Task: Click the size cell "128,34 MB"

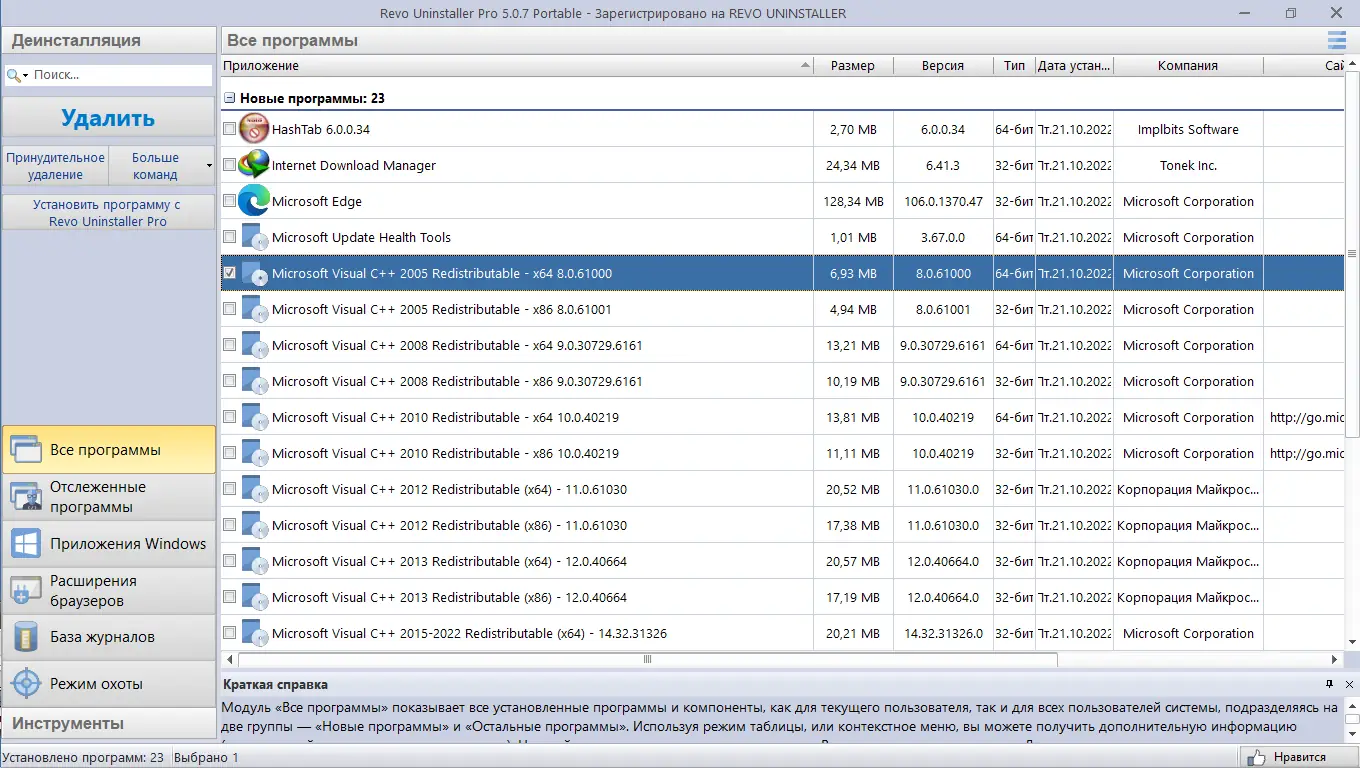Action: coord(855,201)
